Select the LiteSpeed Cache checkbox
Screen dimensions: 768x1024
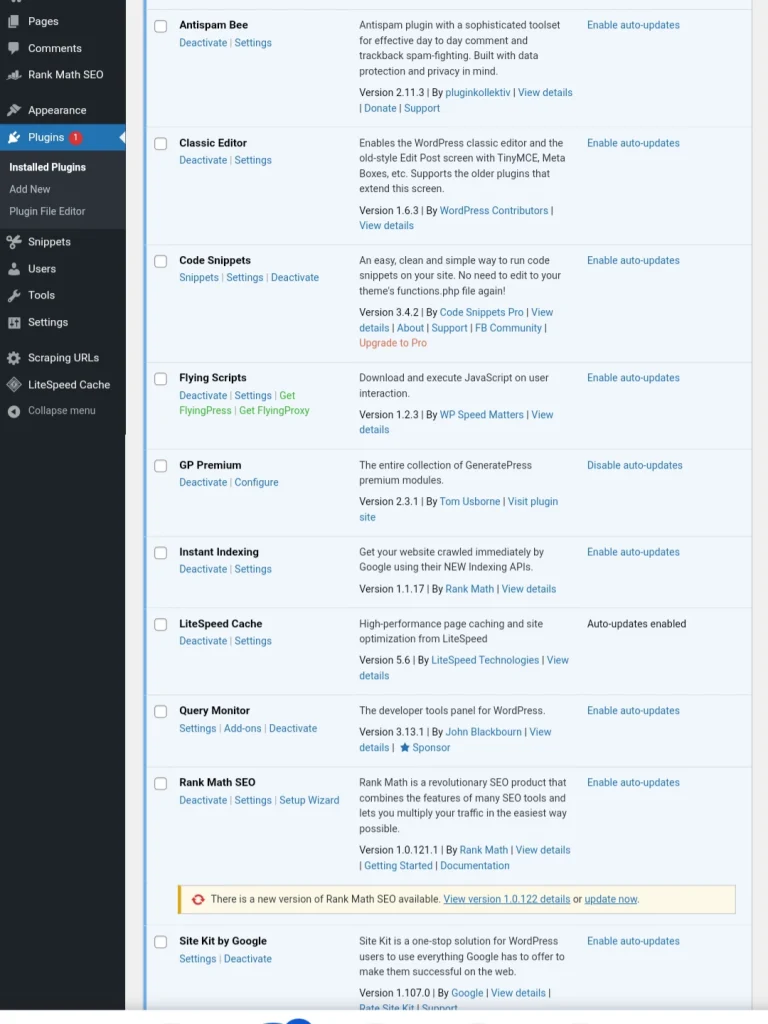coord(161,624)
